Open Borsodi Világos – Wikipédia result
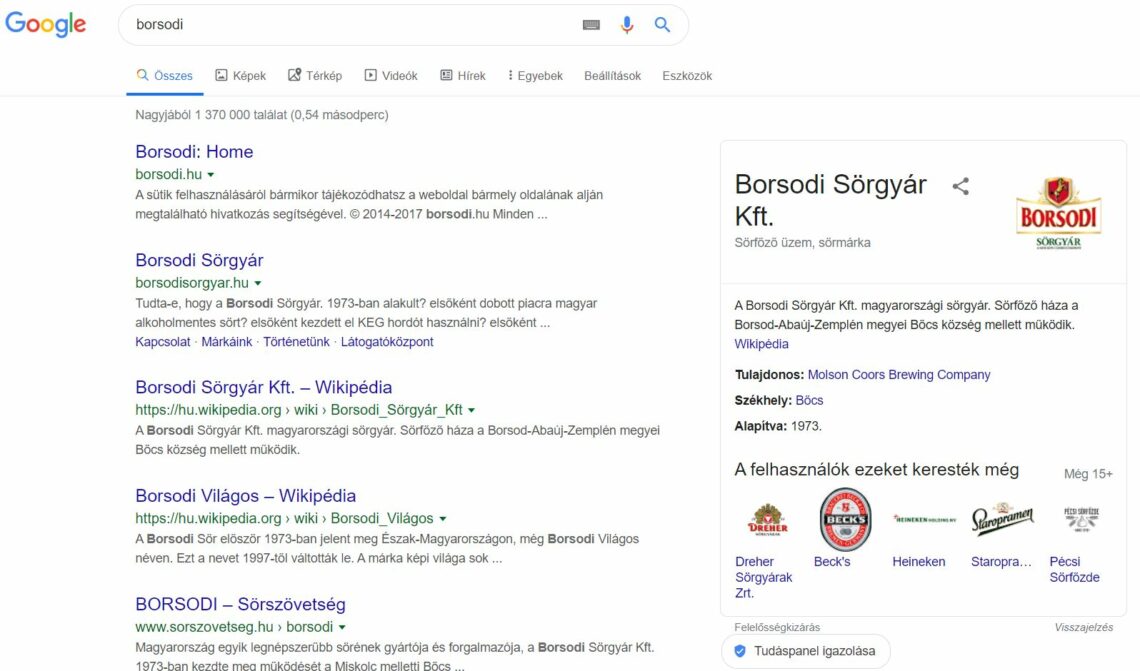 click(x=246, y=496)
